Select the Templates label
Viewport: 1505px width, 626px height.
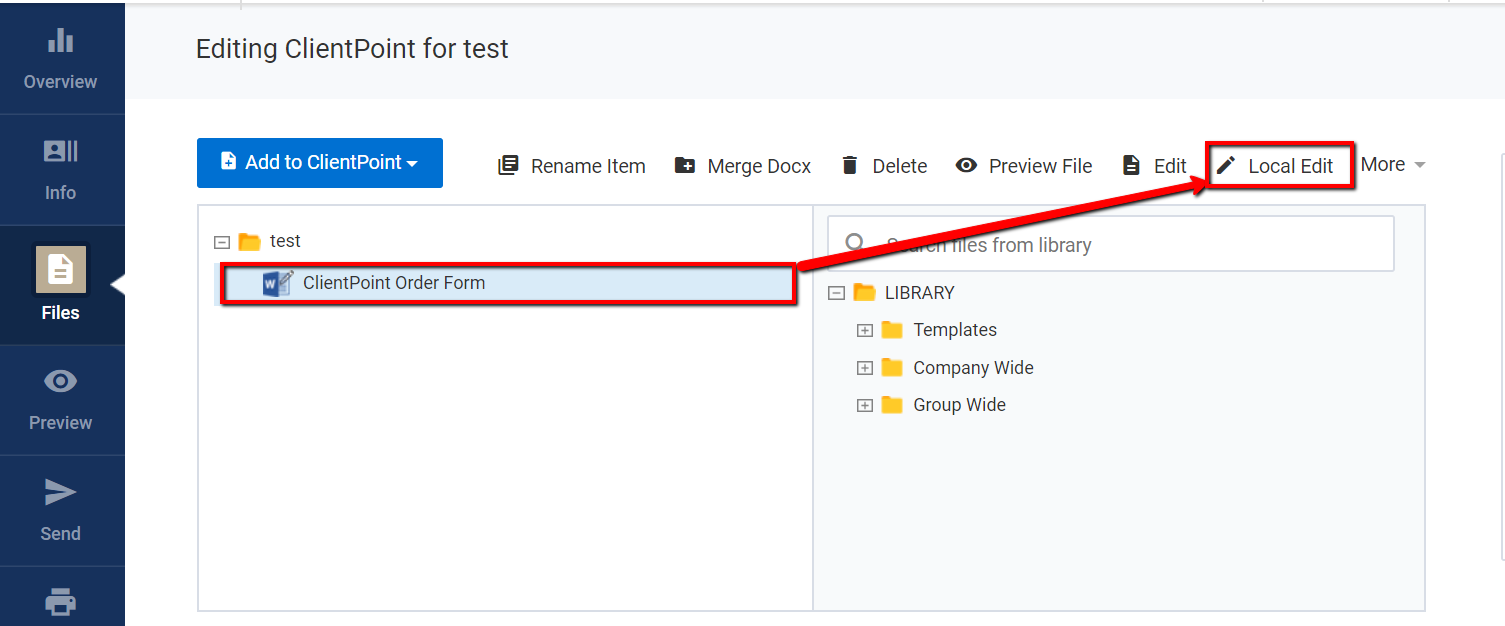[955, 330]
